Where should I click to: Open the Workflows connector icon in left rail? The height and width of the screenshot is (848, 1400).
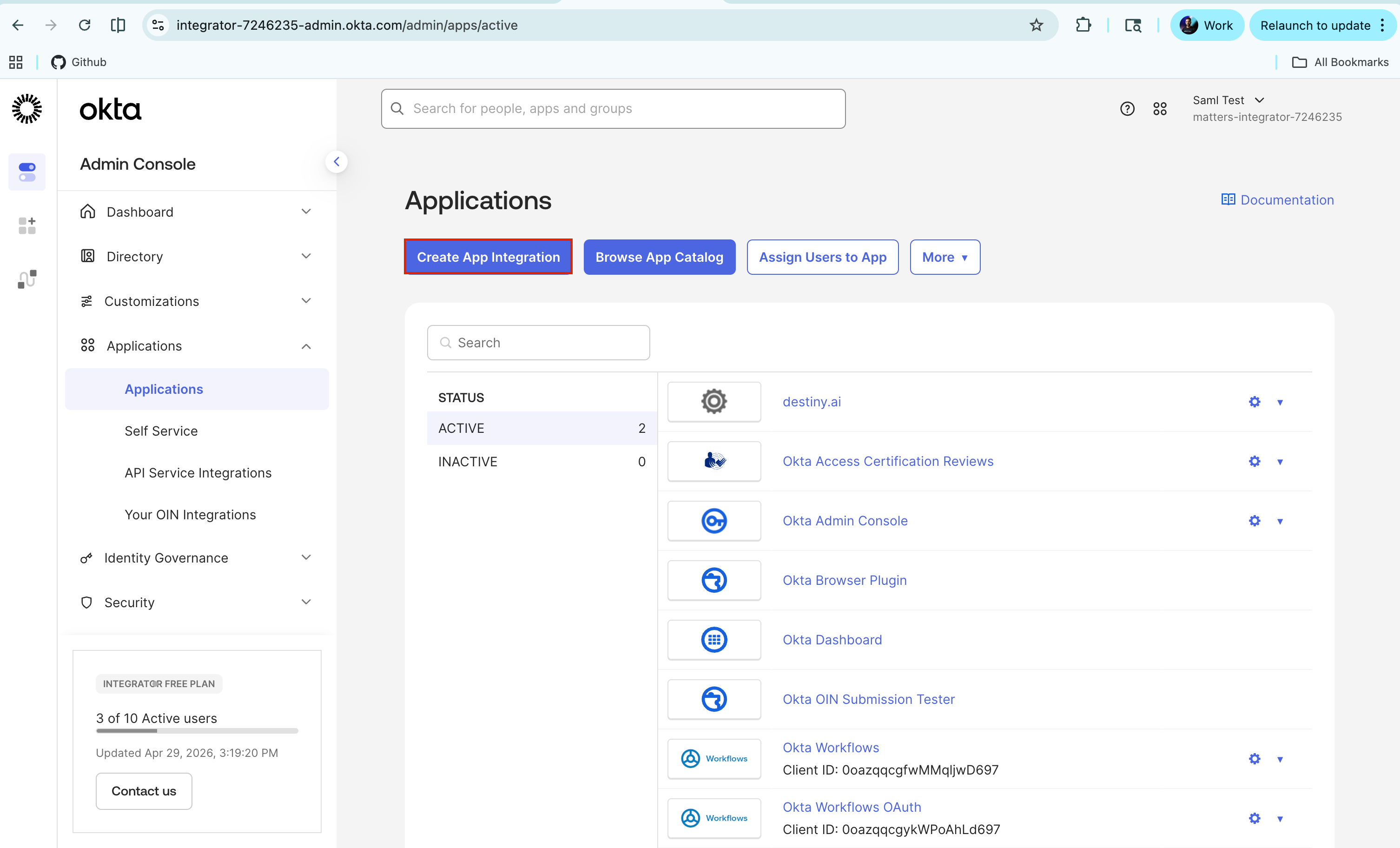[27, 279]
